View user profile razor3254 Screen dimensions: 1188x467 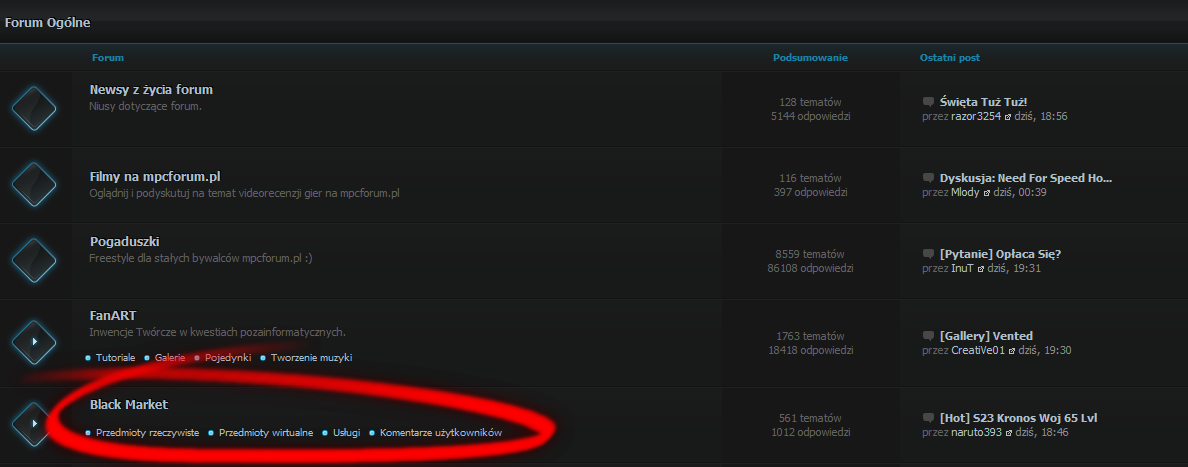[976, 117]
